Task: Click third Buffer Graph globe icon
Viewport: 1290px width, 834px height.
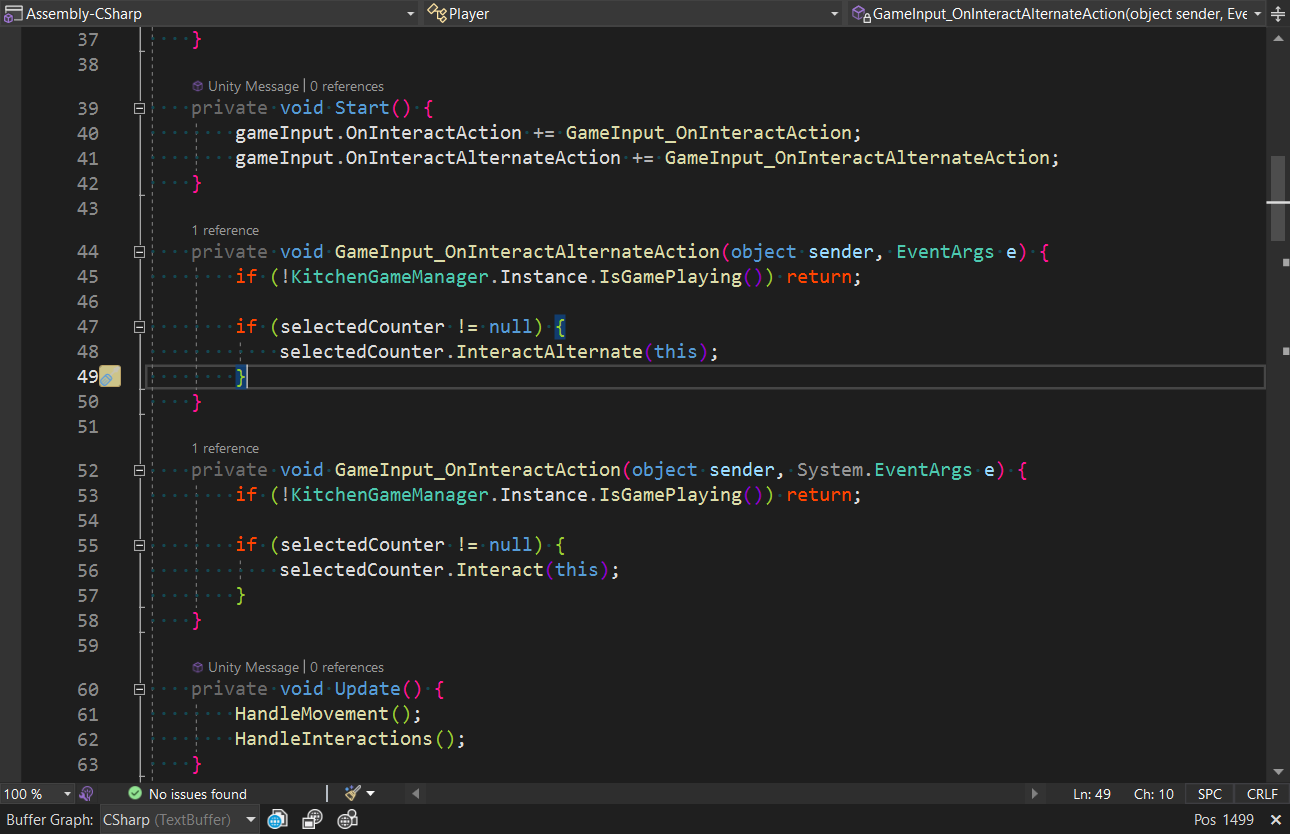Action: point(347,820)
